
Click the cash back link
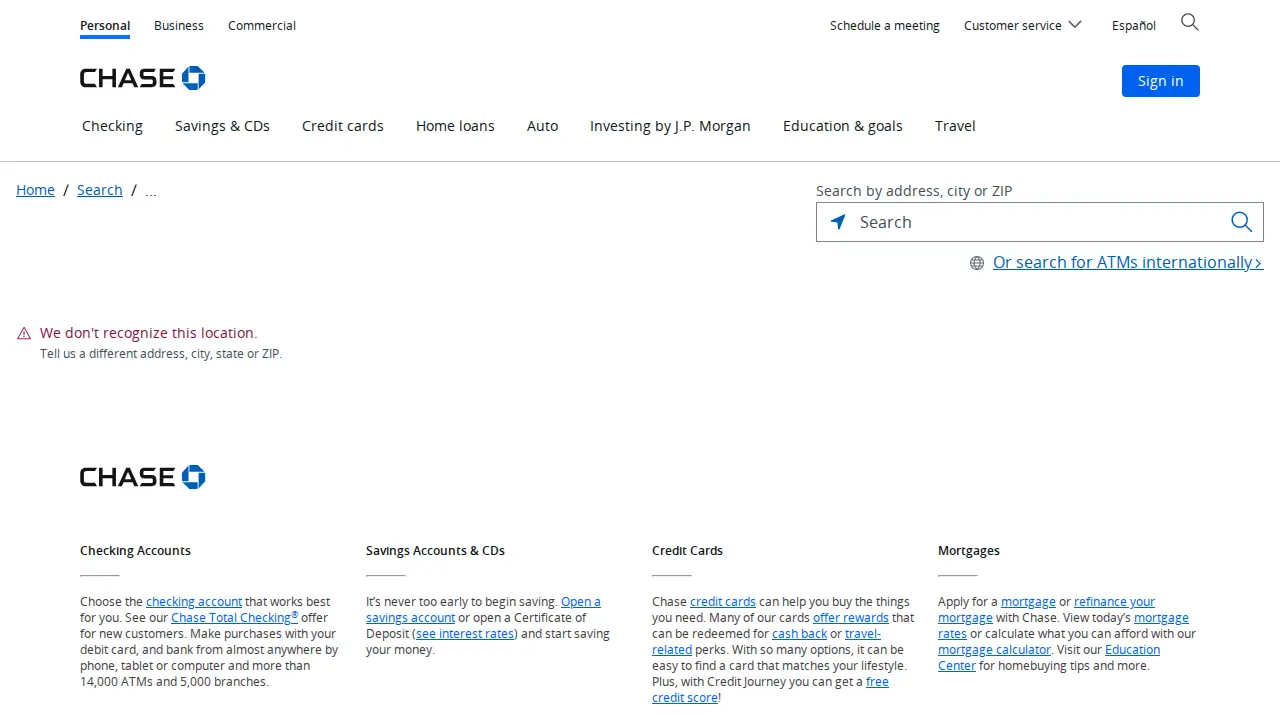tap(800, 634)
